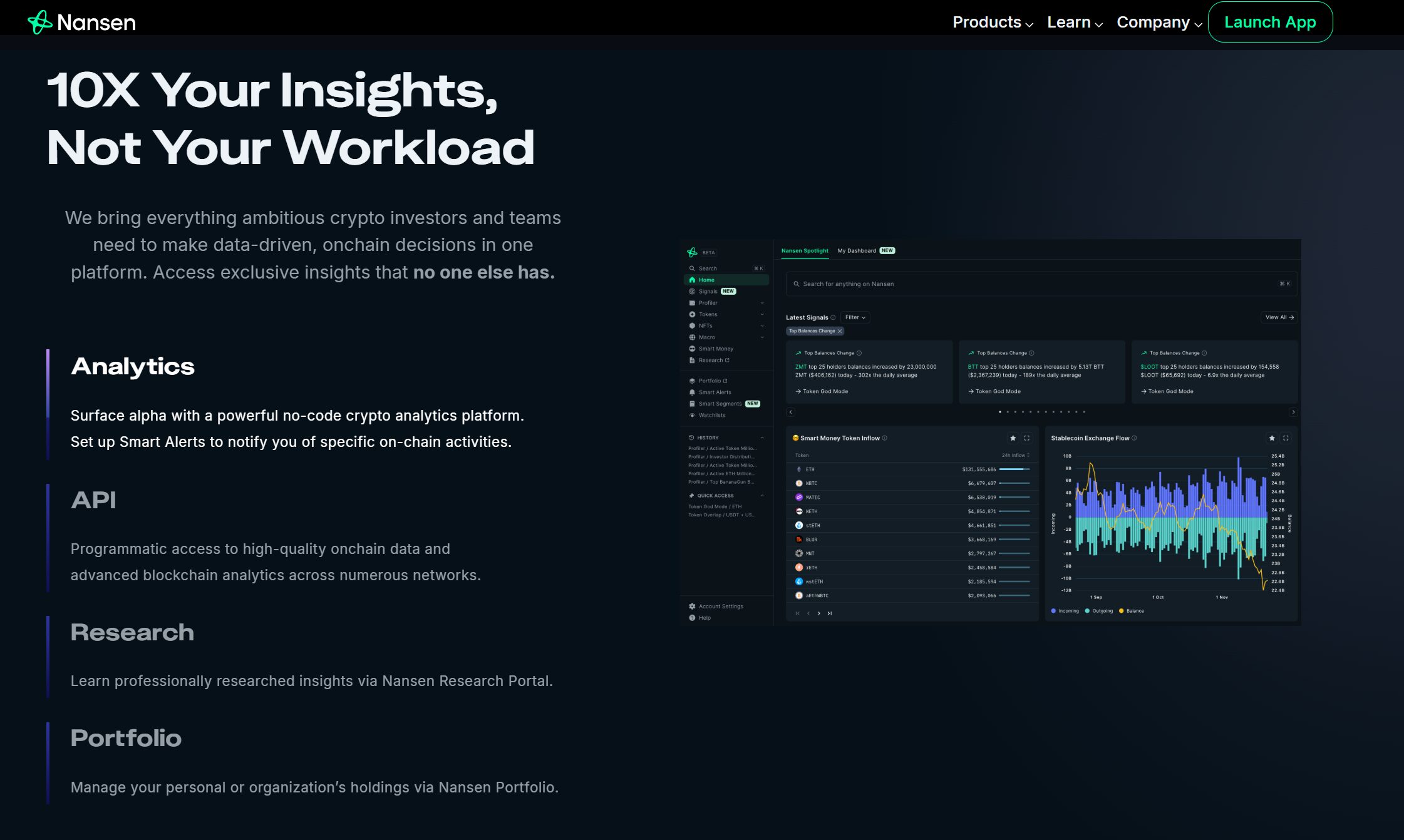Click View All next to Latest Signals

(1279, 317)
